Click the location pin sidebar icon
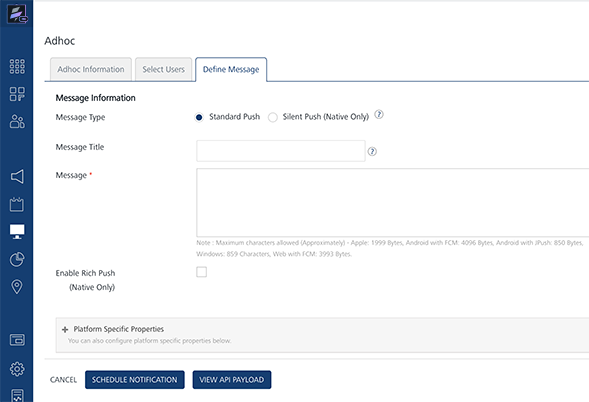 (17, 287)
